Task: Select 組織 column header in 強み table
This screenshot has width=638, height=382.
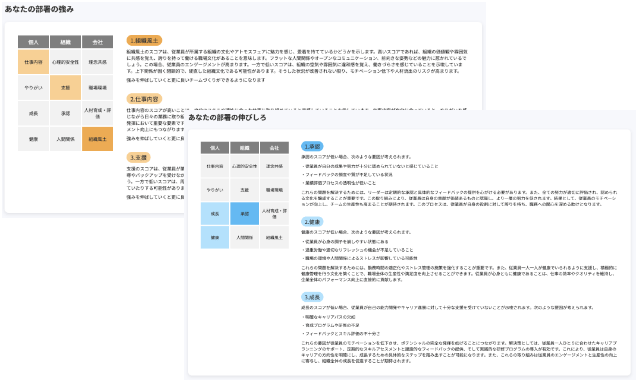Action: 66,42
